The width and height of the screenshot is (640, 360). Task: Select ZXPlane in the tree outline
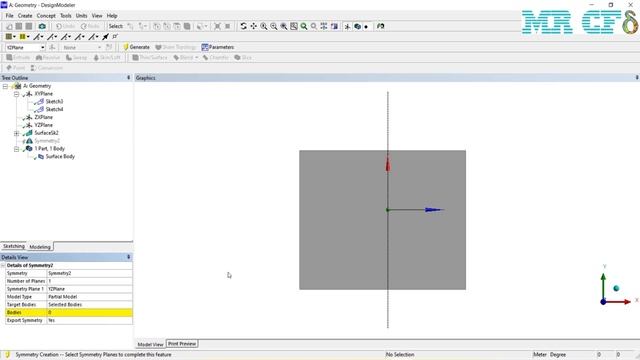point(43,117)
